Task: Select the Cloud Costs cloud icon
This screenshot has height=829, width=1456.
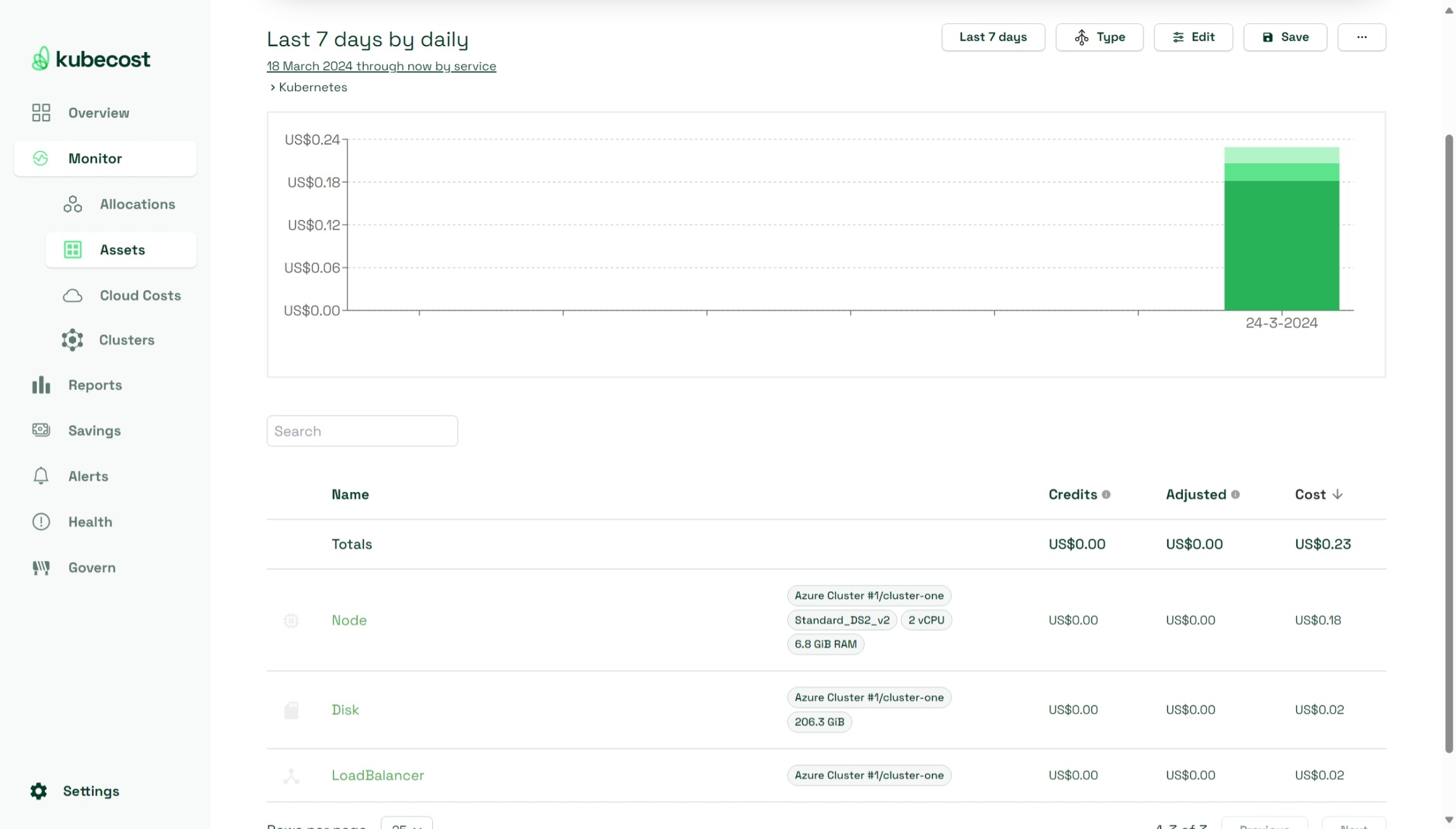Action: (72, 295)
